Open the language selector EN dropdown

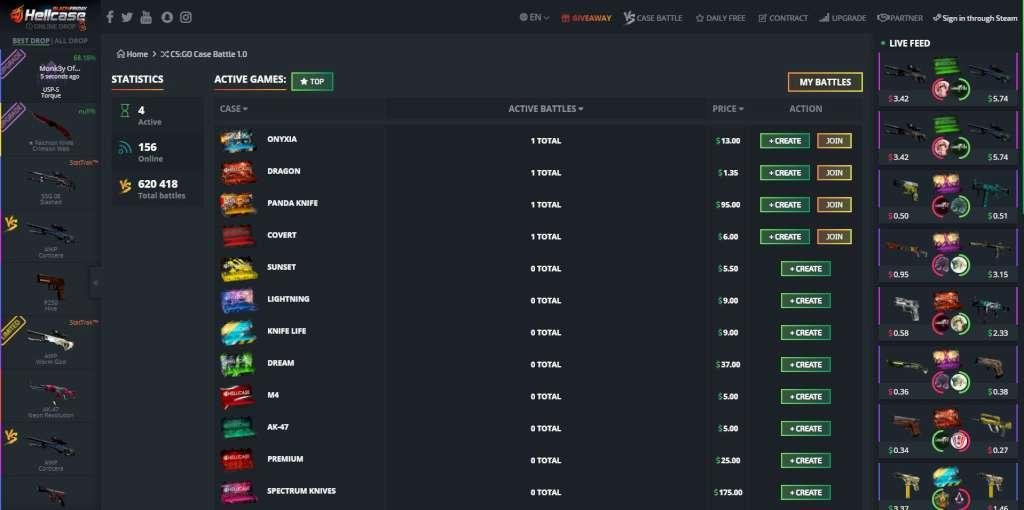534,18
